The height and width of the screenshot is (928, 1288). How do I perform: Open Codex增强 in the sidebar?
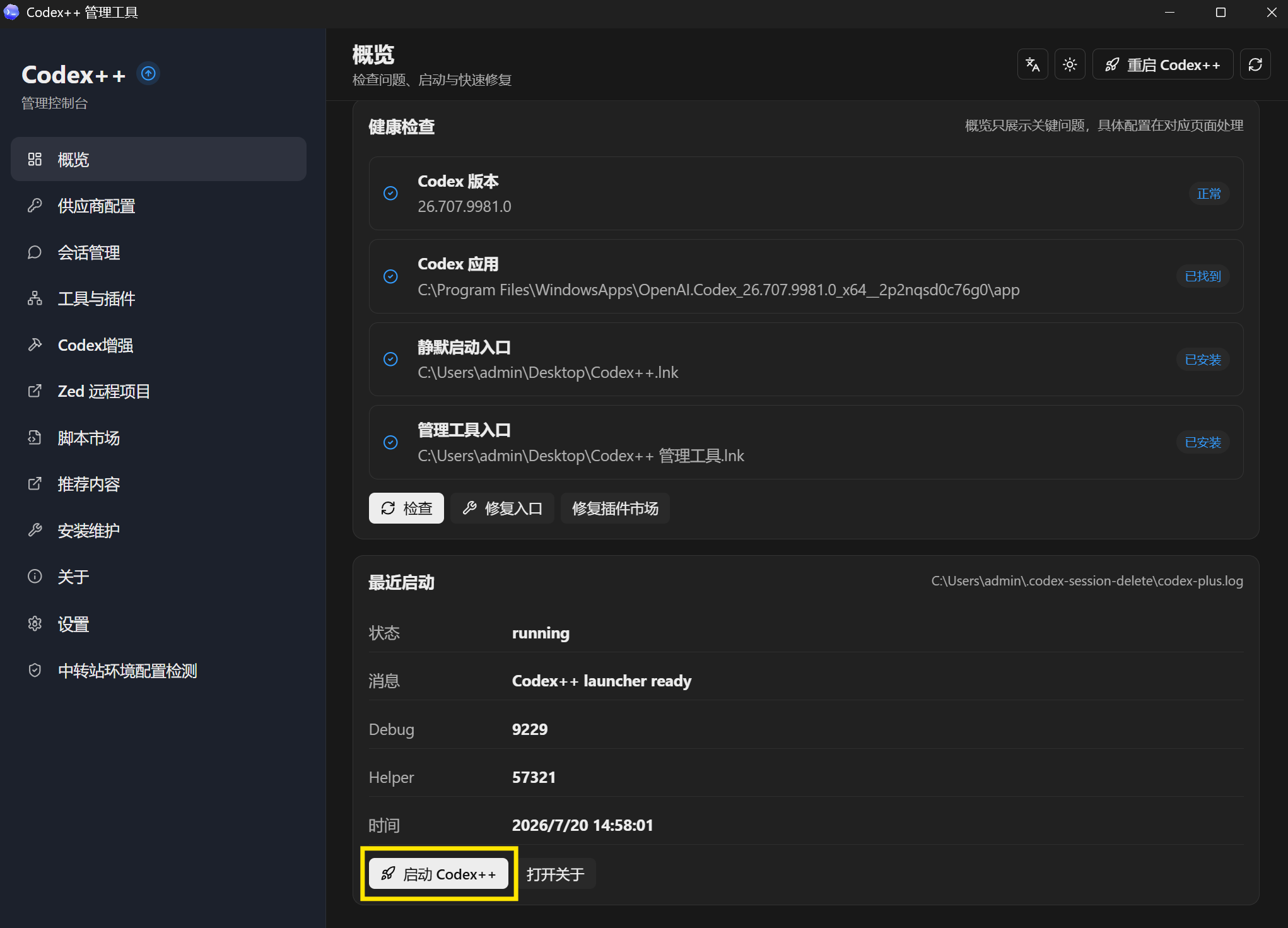(x=158, y=345)
